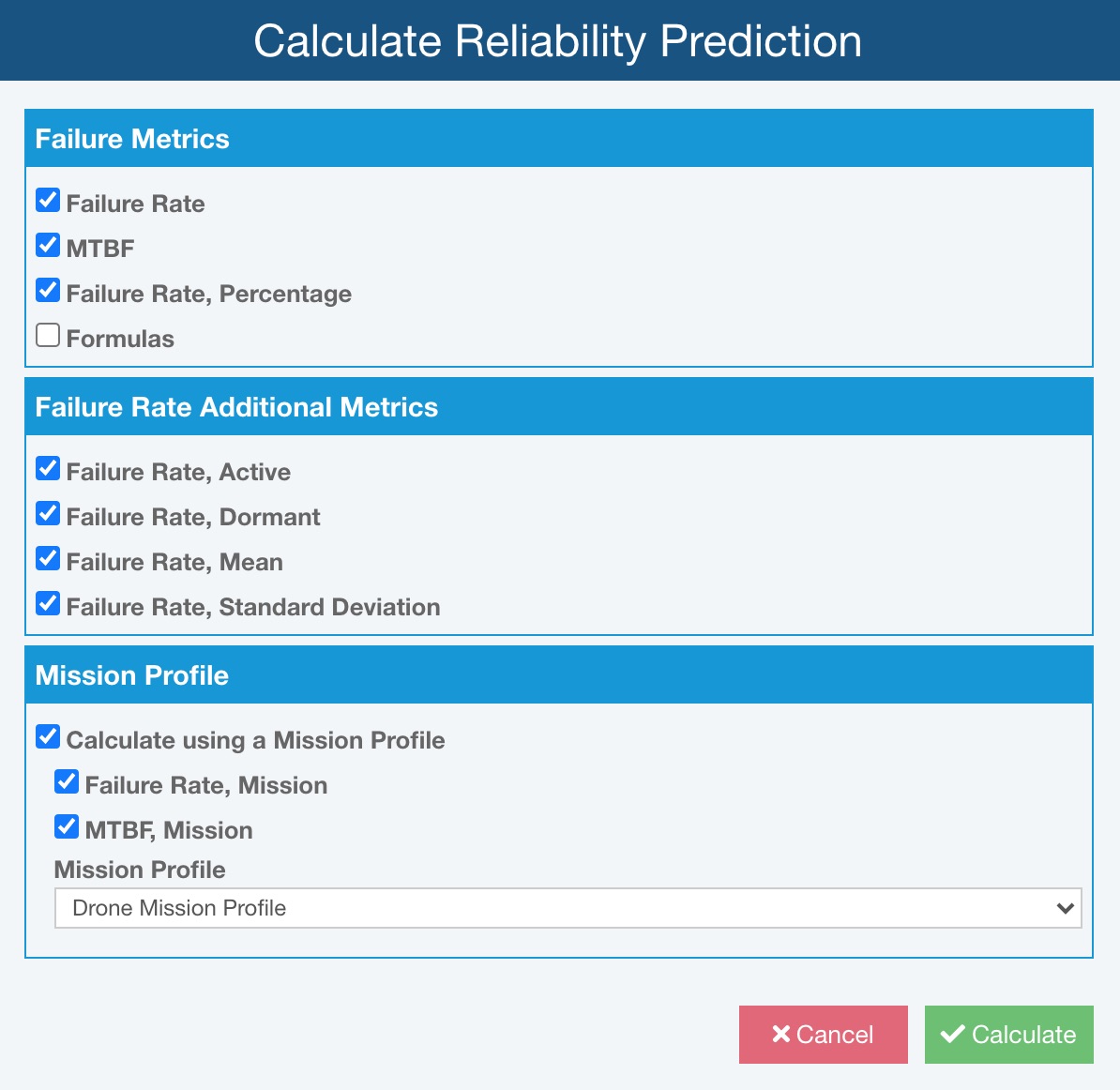Click the Mission Profile section header

click(132, 675)
